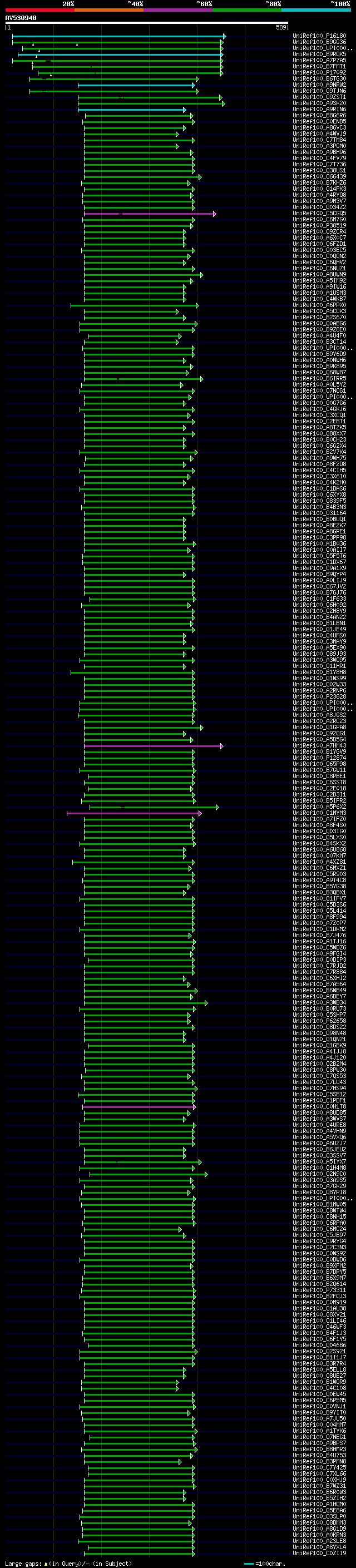356x1568 pixels.
Task: Click the red 20% identity legend segment
Action: pos(39,10)
